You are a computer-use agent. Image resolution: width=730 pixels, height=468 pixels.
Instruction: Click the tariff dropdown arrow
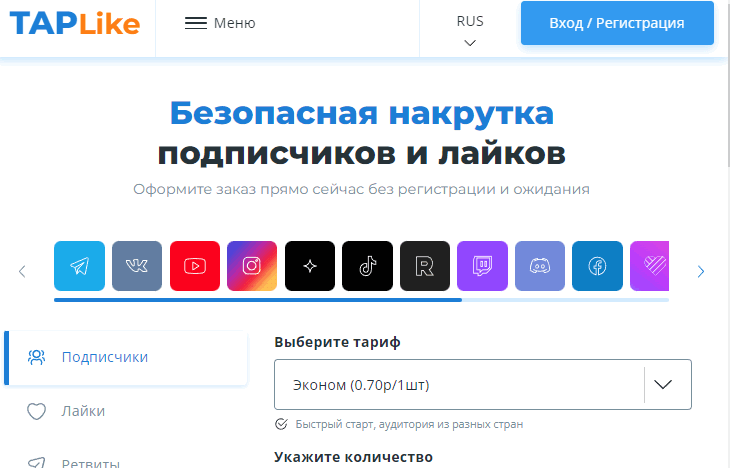coord(662,385)
